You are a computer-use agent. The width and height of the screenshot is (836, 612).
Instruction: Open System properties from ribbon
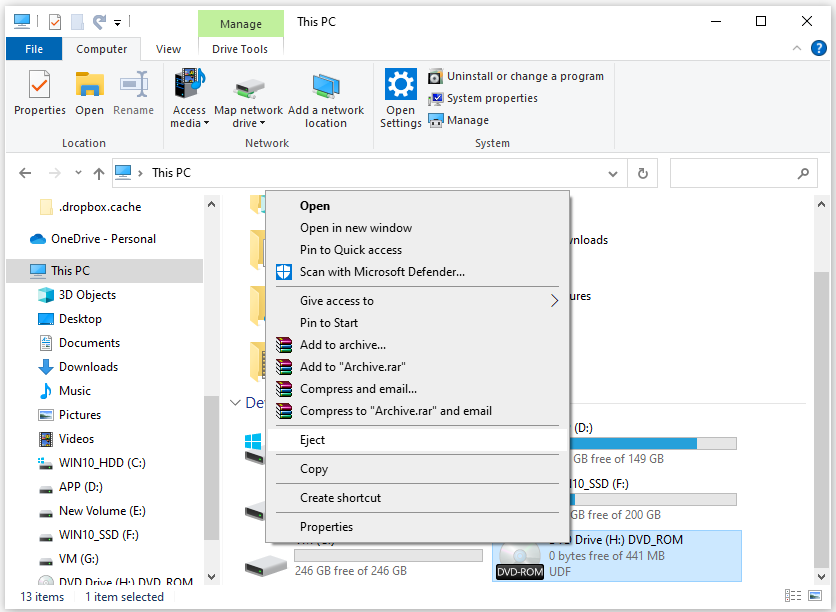tap(483, 98)
